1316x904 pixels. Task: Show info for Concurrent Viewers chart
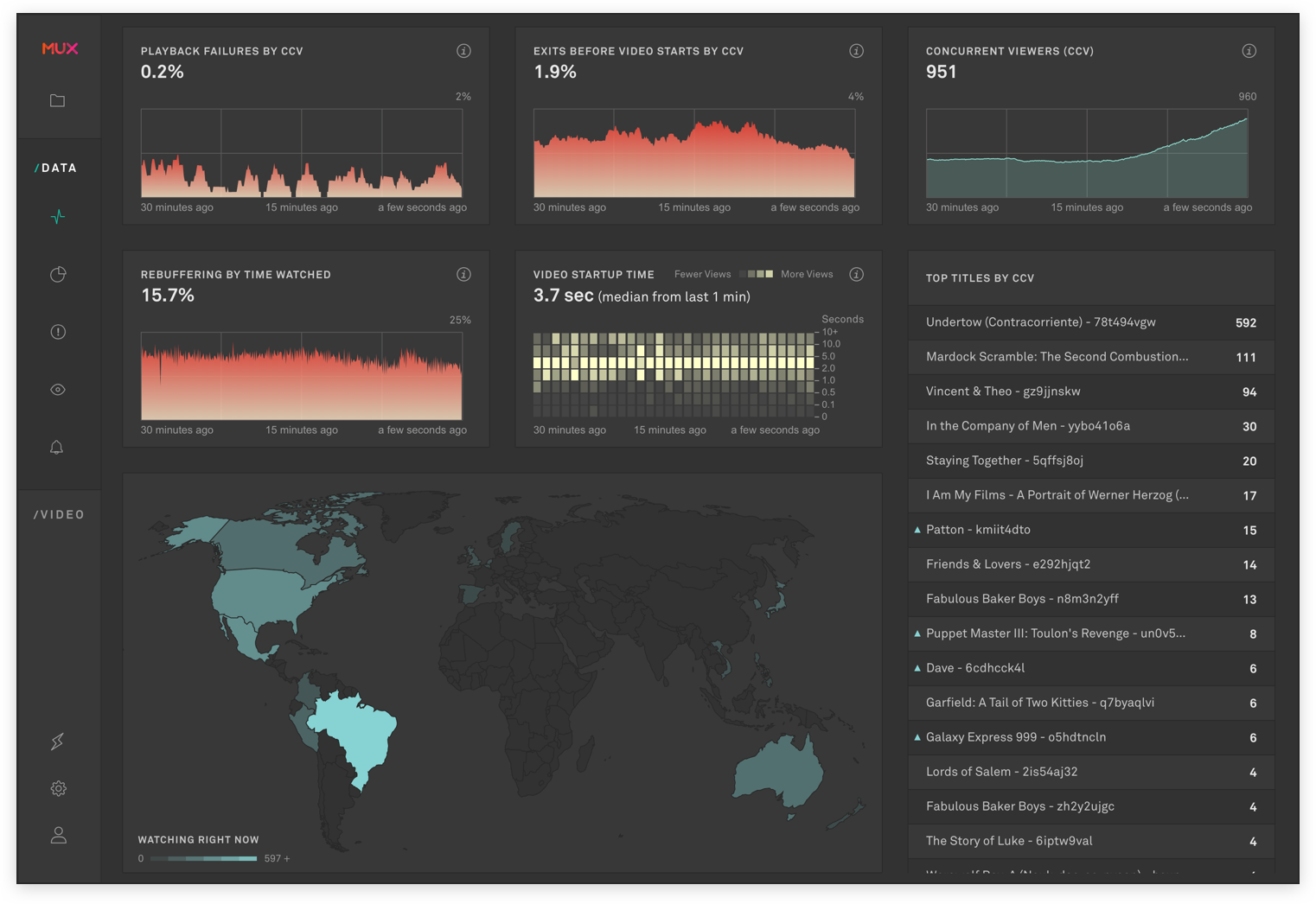click(1249, 51)
